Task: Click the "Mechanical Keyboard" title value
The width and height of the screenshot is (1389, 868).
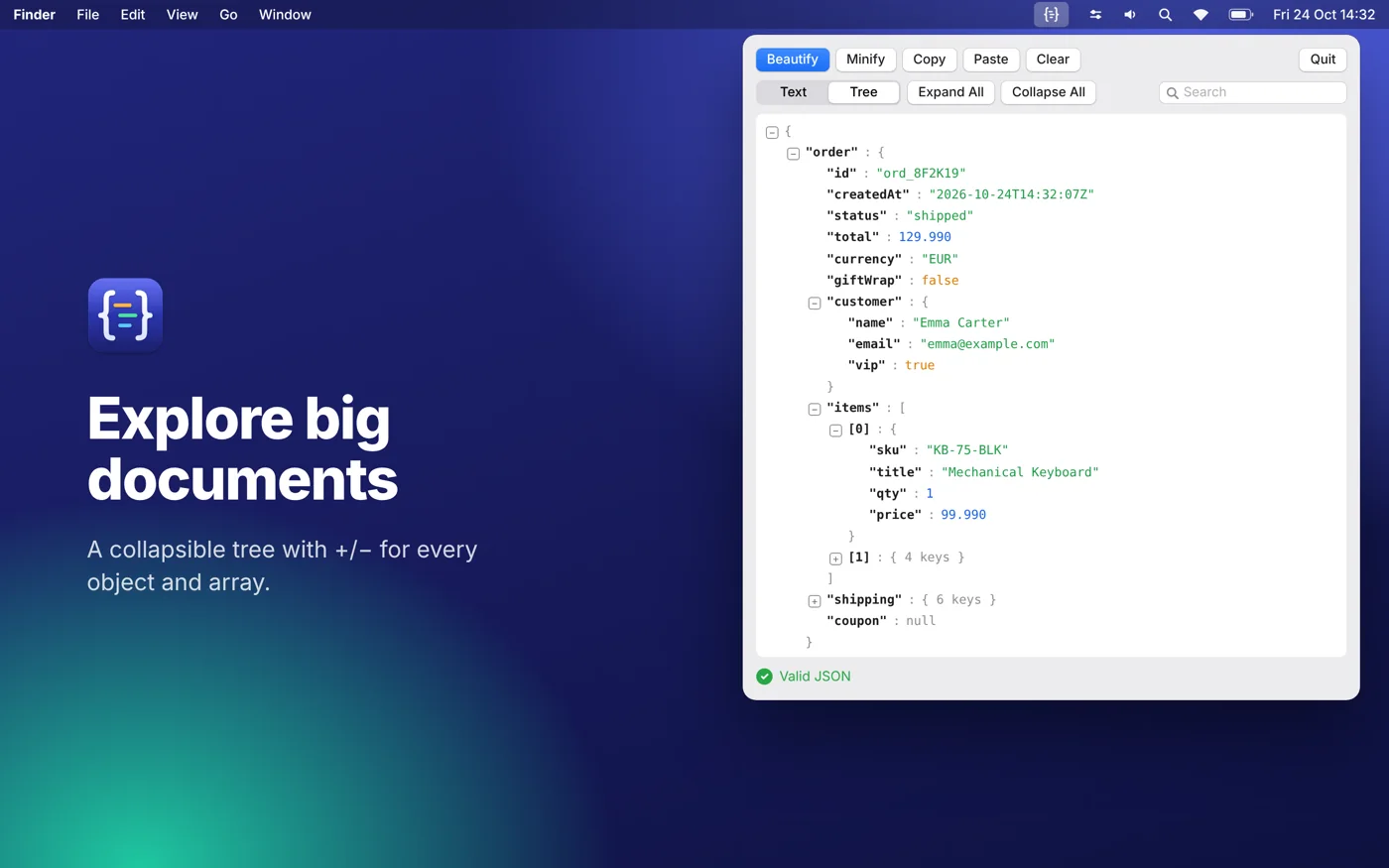Action: point(1020,472)
